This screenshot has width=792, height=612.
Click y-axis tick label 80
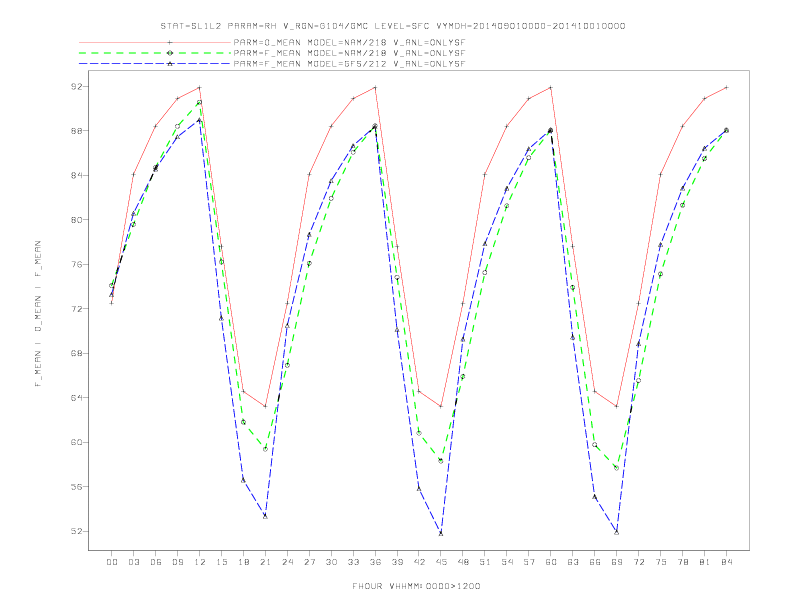[76, 220]
